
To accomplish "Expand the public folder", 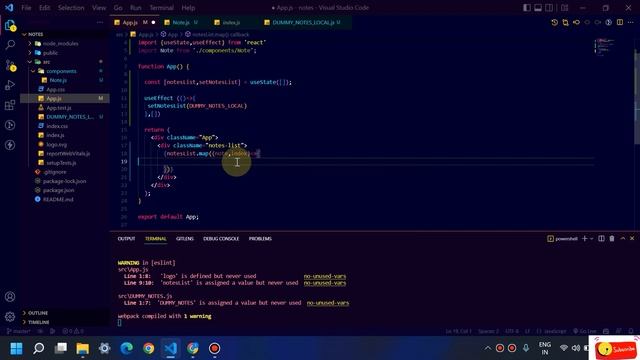I will pos(65,53).
